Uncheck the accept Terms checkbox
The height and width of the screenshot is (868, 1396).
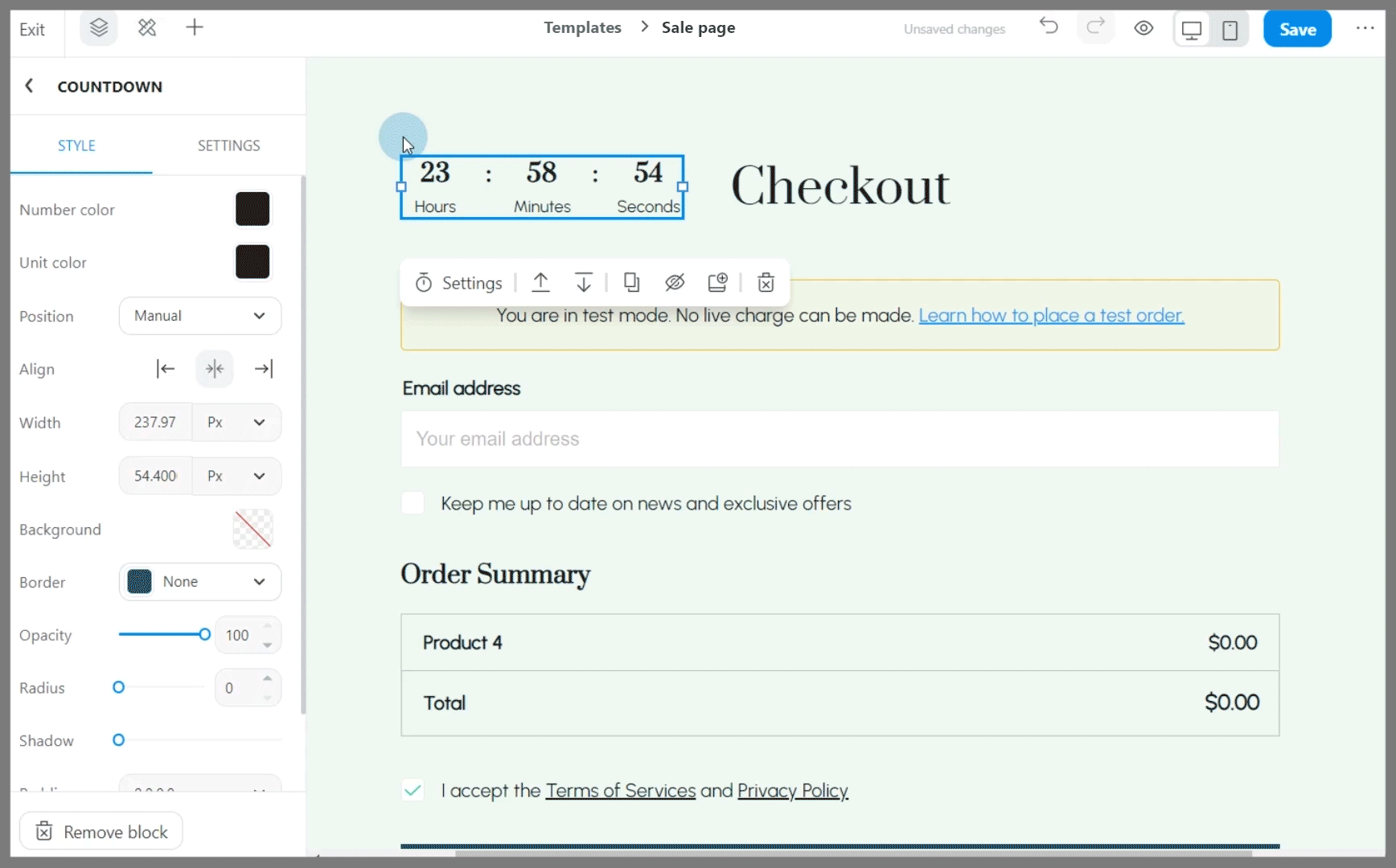pos(413,790)
